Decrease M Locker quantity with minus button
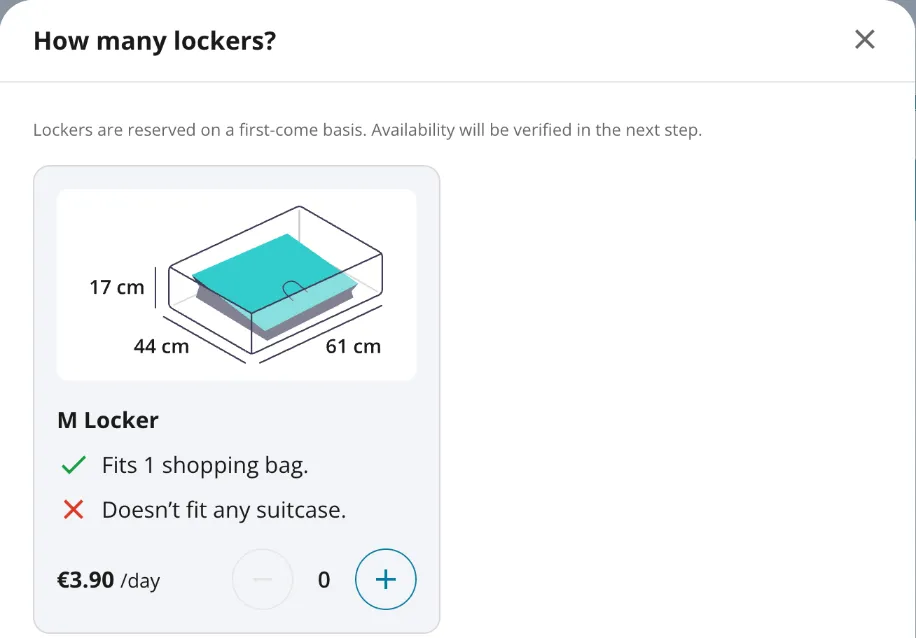This screenshot has height=638, width=916. pyautogui.click(x=263, y=579)
